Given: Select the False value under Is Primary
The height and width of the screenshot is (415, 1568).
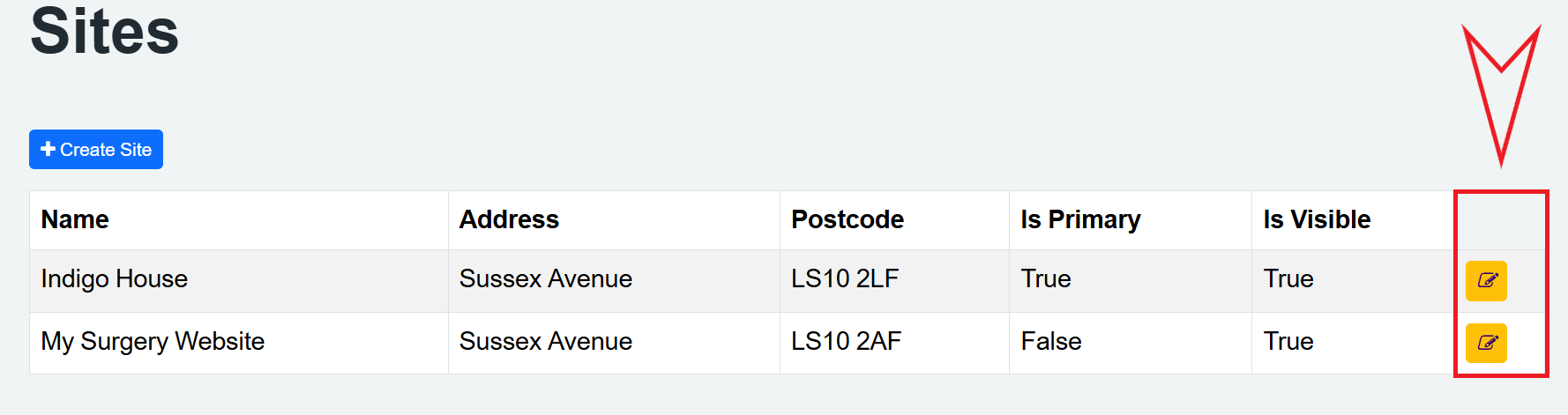Looking at the screenshot, I should pyautogui.click(x=1051, y=342).
